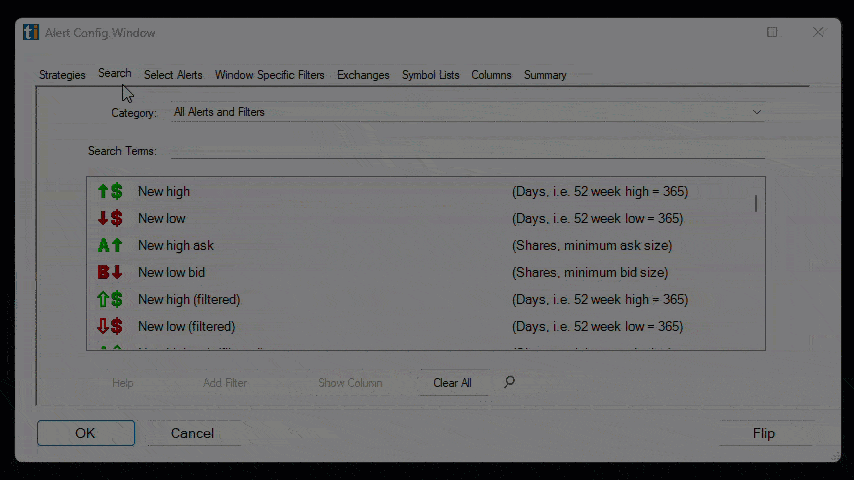Screen dimensions: 854x480
Task: Click the New low (filtered) icon
Action: [x=110, y=326]
